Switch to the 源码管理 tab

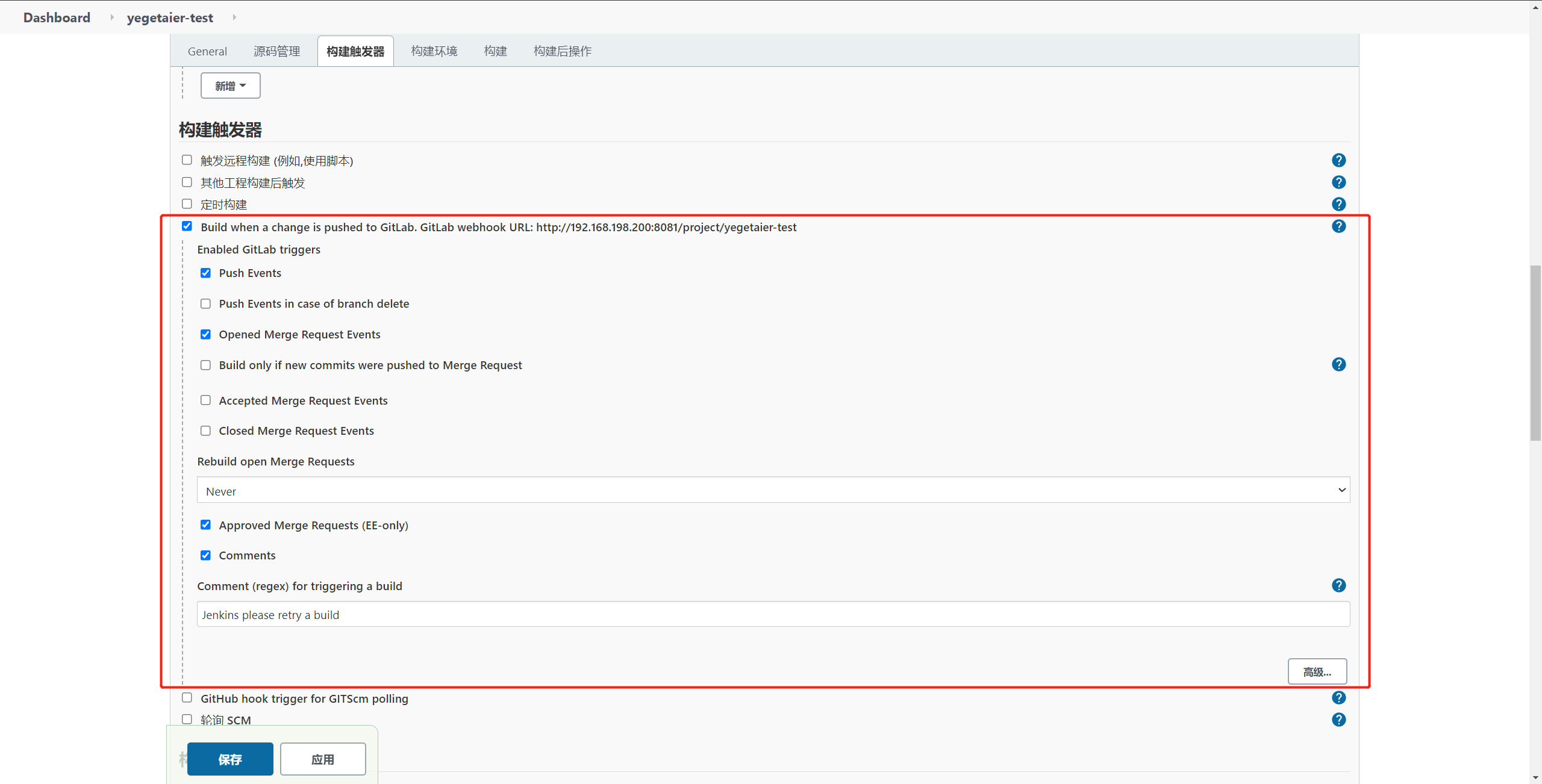pyautogui.click(x=276, y=51)
